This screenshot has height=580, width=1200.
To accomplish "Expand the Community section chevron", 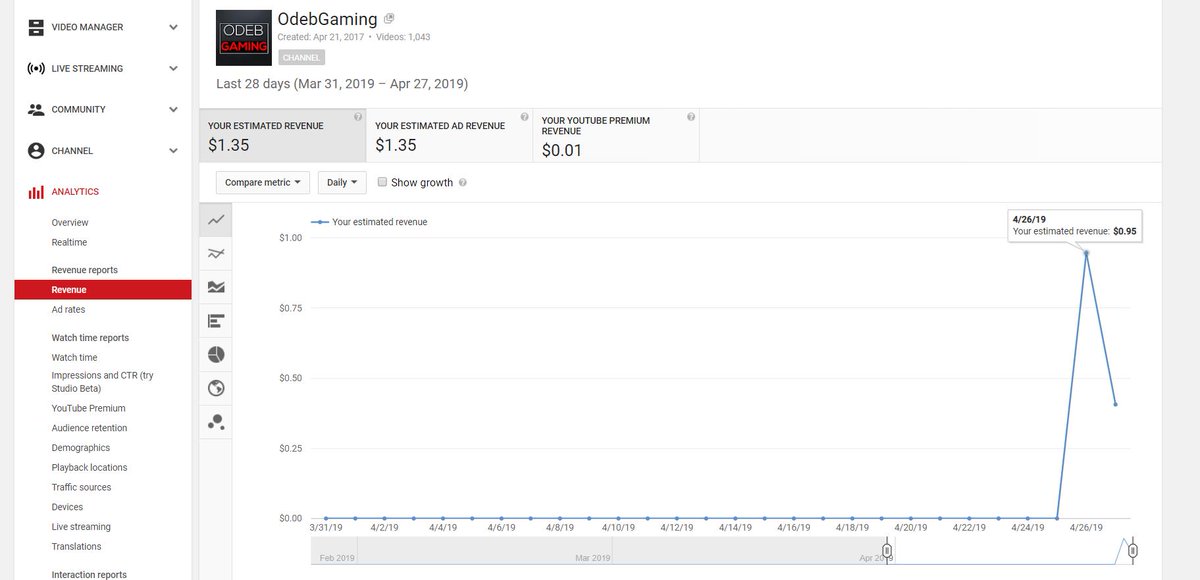I will pos(173,110).
